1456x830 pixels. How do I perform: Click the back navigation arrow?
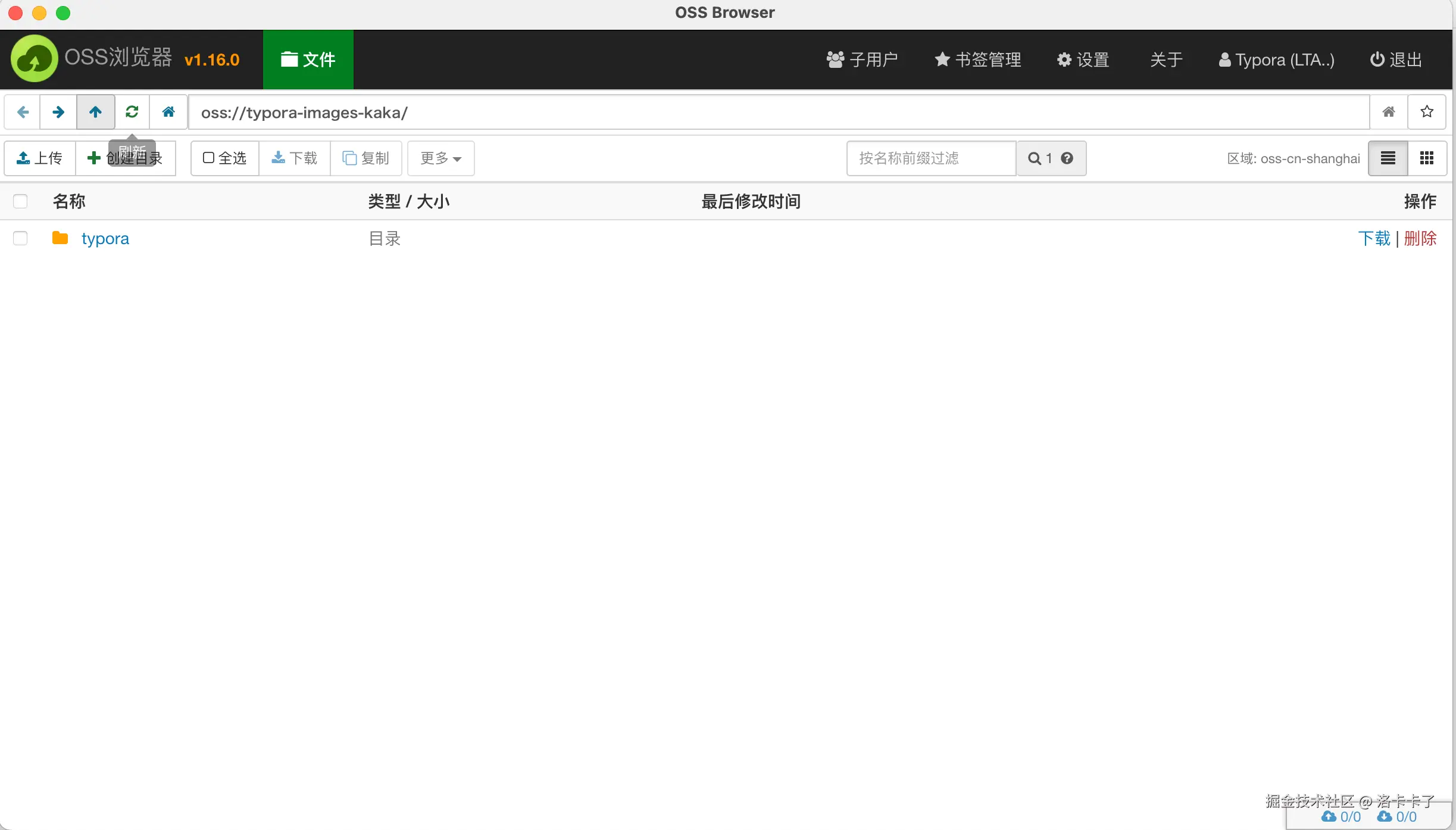coord(23,112)
